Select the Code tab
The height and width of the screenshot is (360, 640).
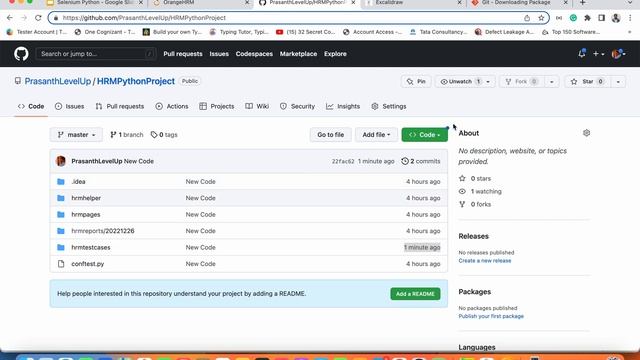tap(31, 106)
